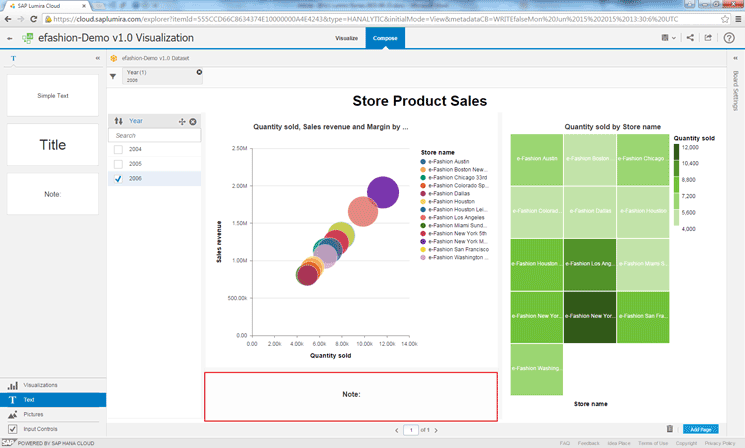Click the efashion-Demo visualization logo icon
Image resolution: width=745 pixels, height=448 pixels.
click(x=28, y=38)
